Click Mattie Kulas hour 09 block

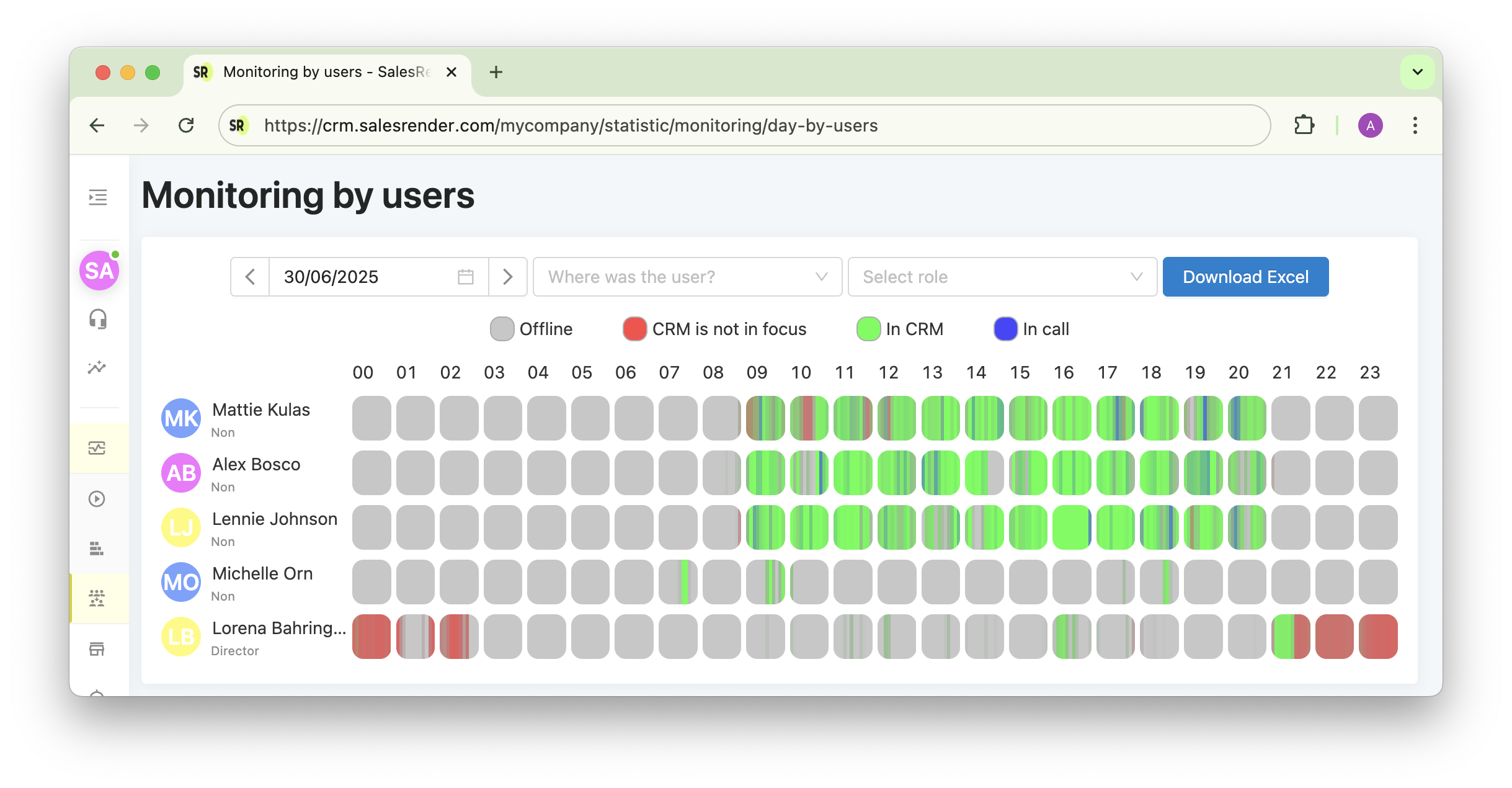pyautogui.click(x=765, y=418)
